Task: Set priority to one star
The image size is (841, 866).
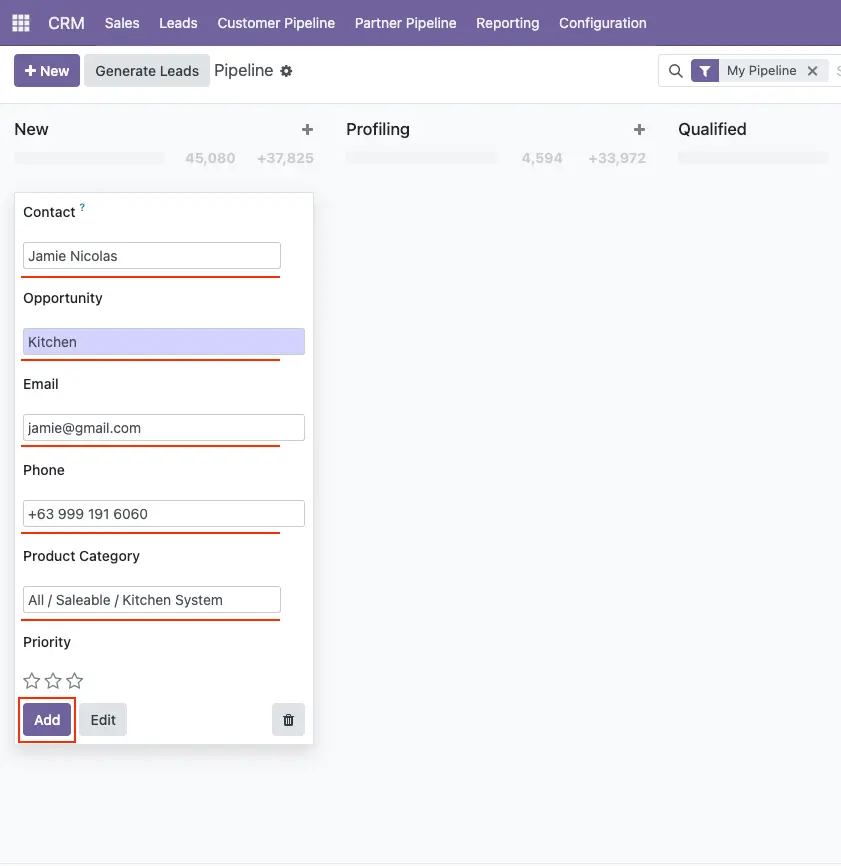Action: coord(32,681)
